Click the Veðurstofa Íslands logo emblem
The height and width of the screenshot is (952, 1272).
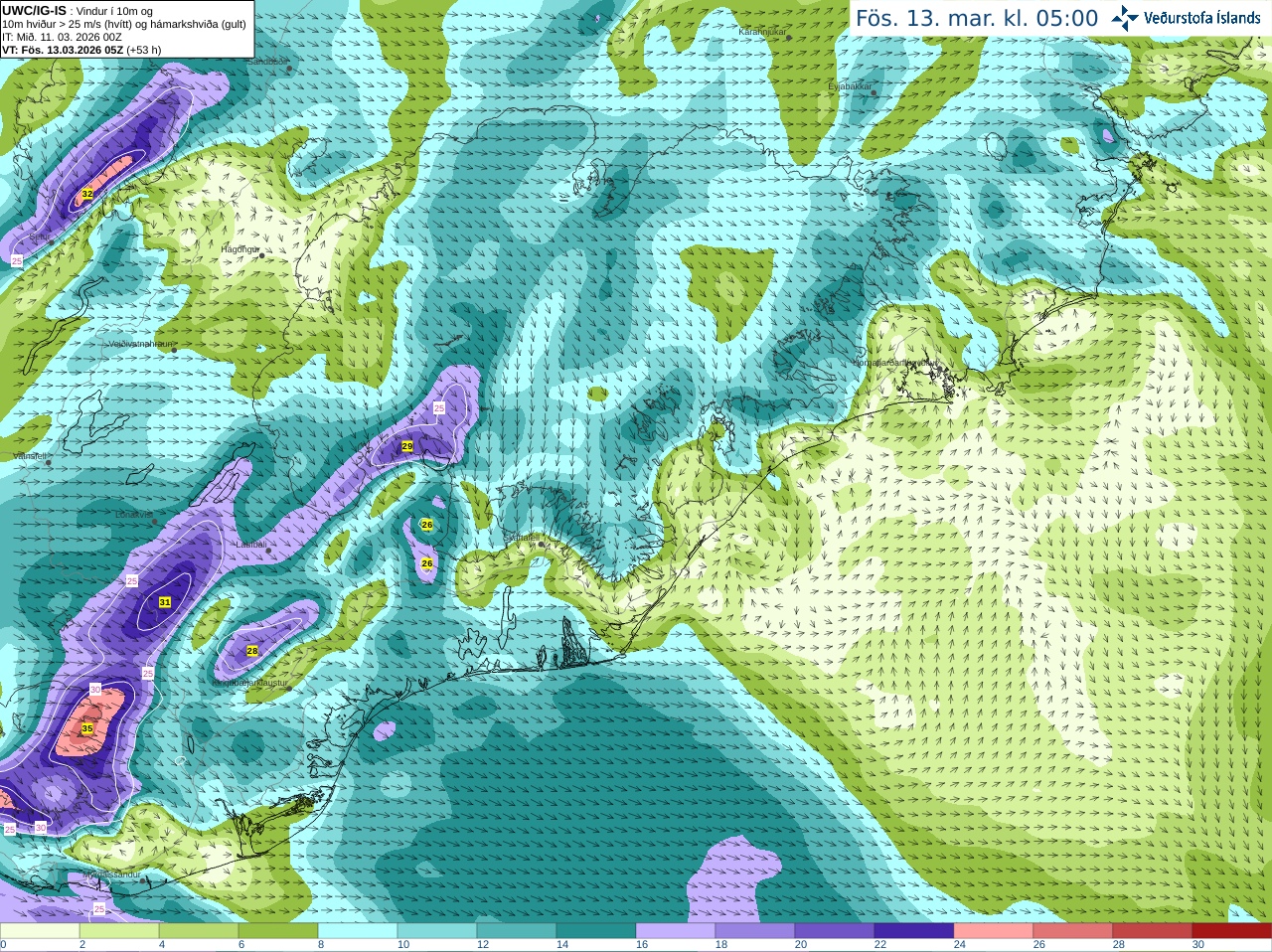tap(1125, 18)
